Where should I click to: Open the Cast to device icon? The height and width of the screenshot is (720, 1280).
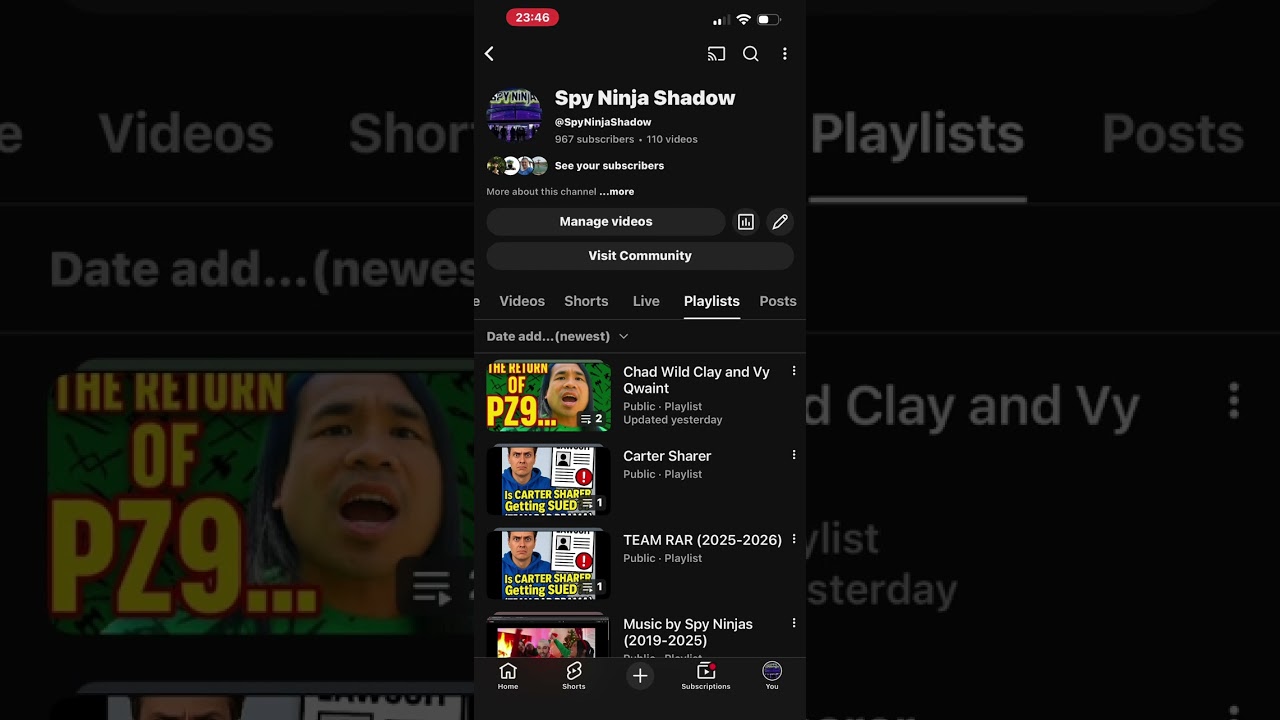tap(716, 54)
